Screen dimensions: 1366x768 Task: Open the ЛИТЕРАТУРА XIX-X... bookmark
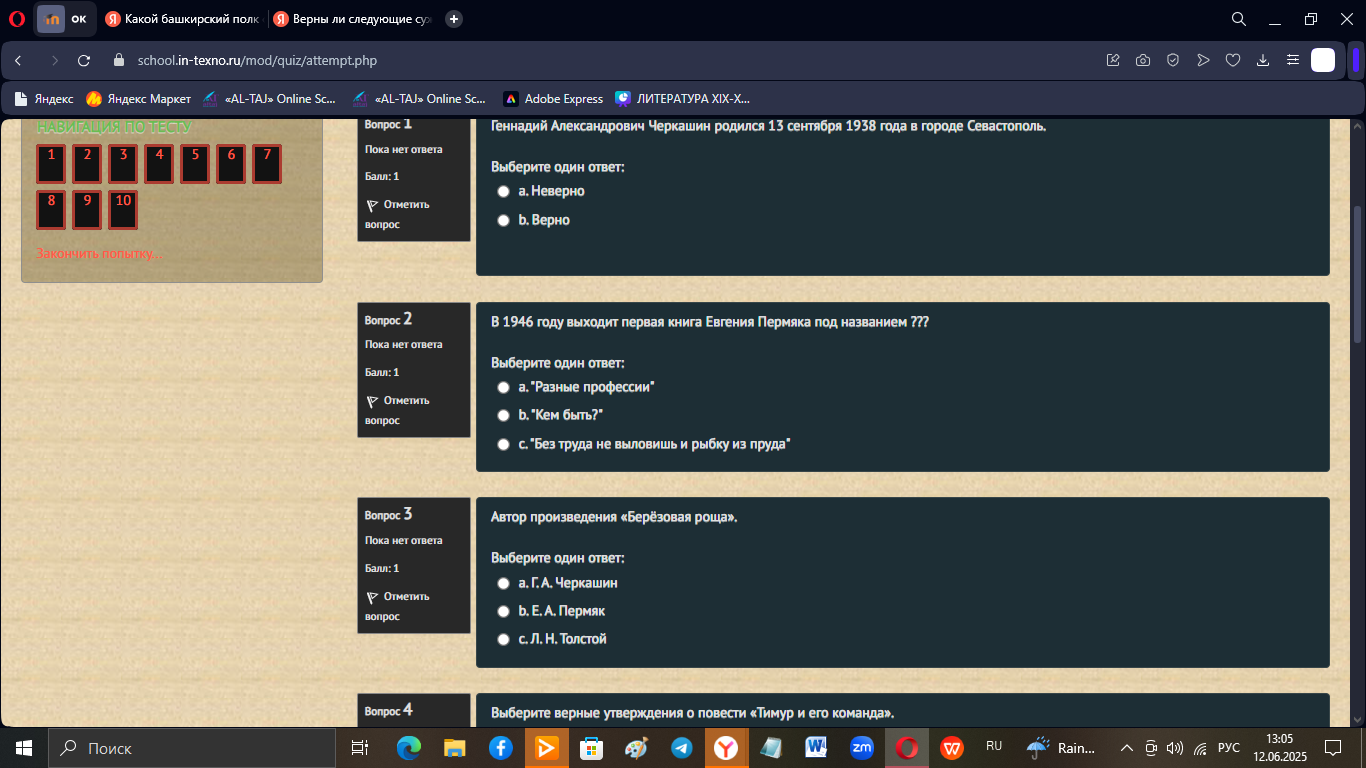pyautogui.click(x=682, y=99)
